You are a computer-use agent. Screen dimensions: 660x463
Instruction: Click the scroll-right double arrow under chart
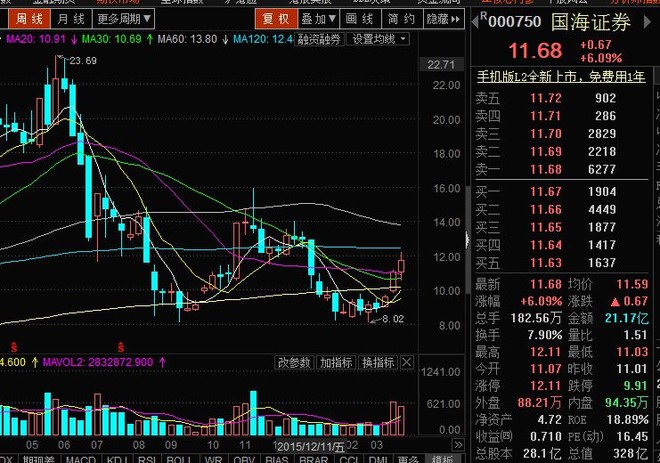click(x=458, y=444)
